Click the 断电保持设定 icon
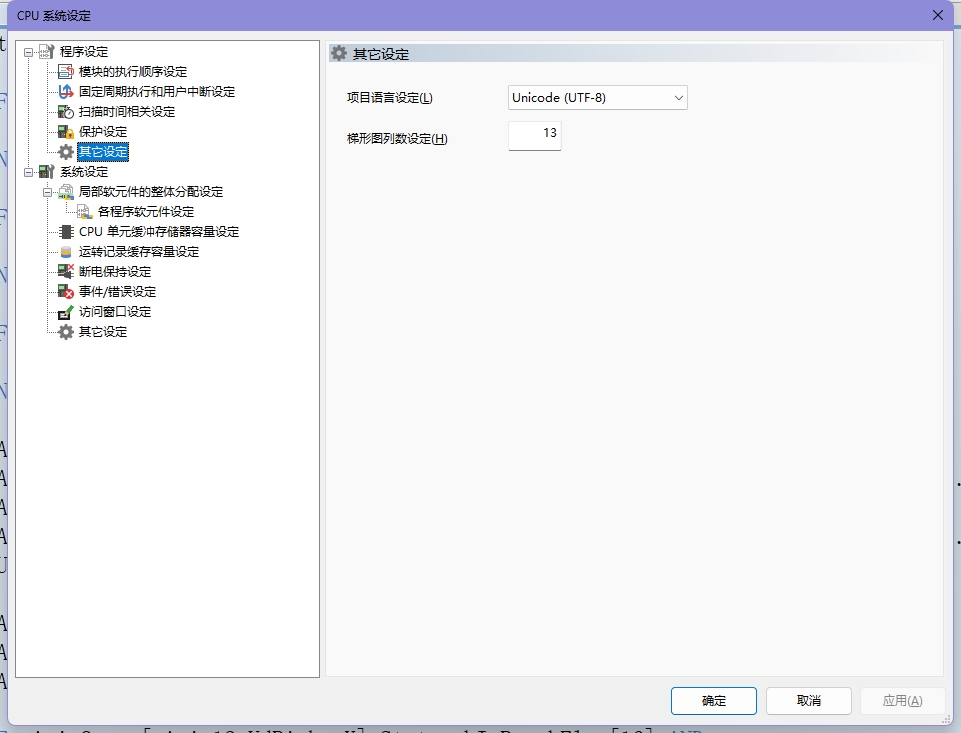The image size is (961, 733). (x=66, y=272)
